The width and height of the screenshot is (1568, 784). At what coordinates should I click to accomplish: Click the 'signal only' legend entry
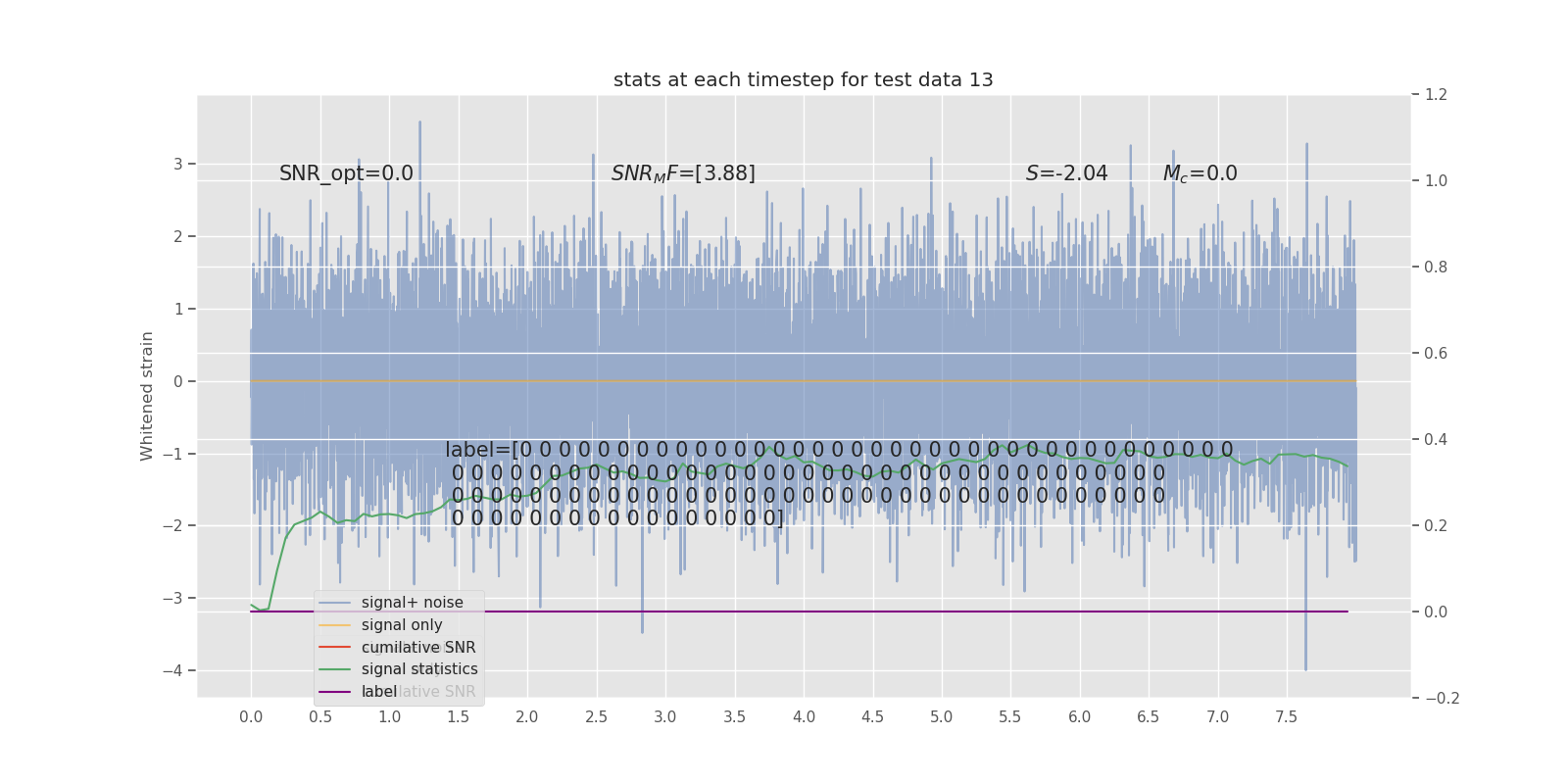tap(402, 625)
